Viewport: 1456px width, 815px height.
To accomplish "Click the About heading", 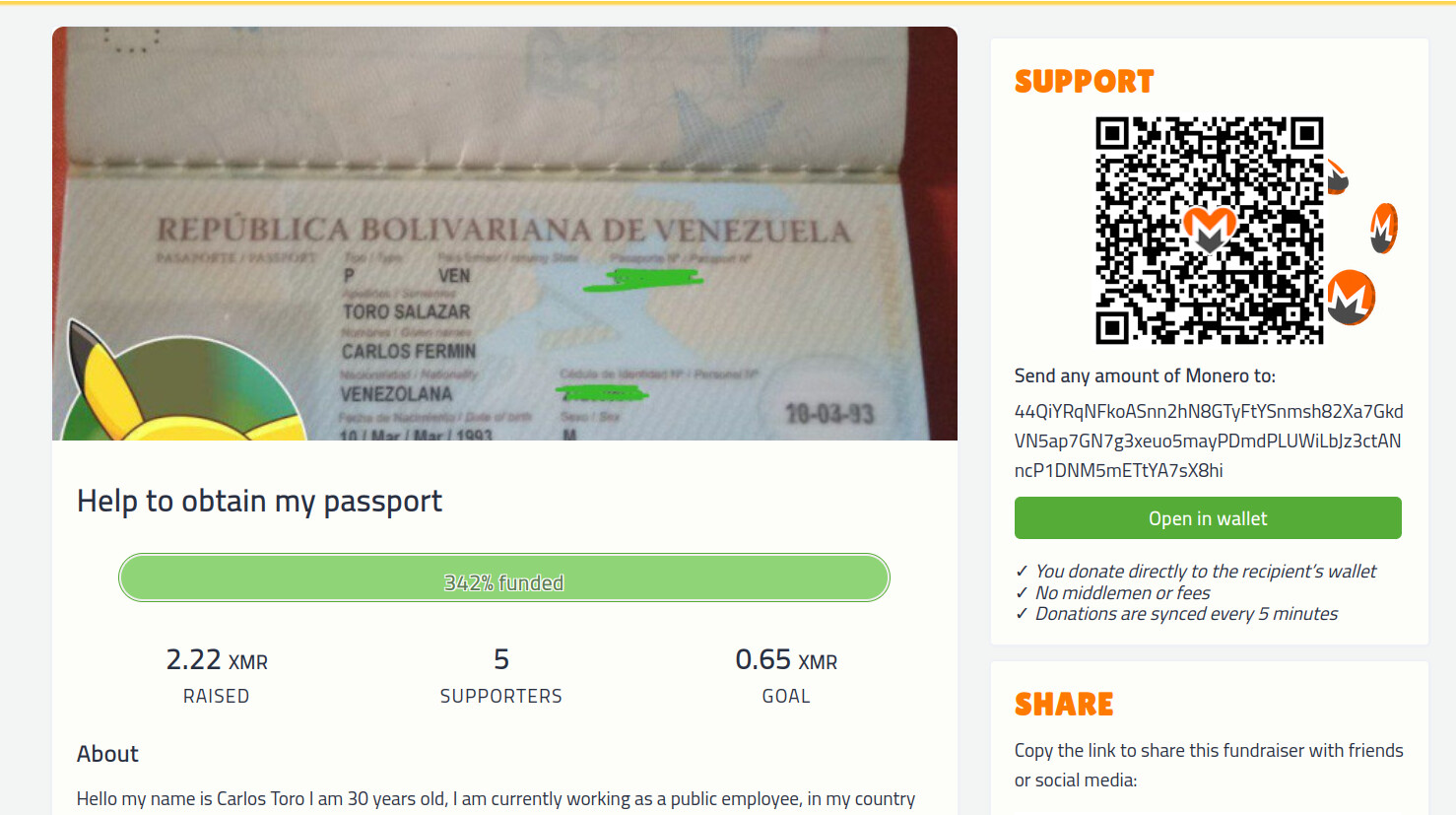I will point(107,754).
